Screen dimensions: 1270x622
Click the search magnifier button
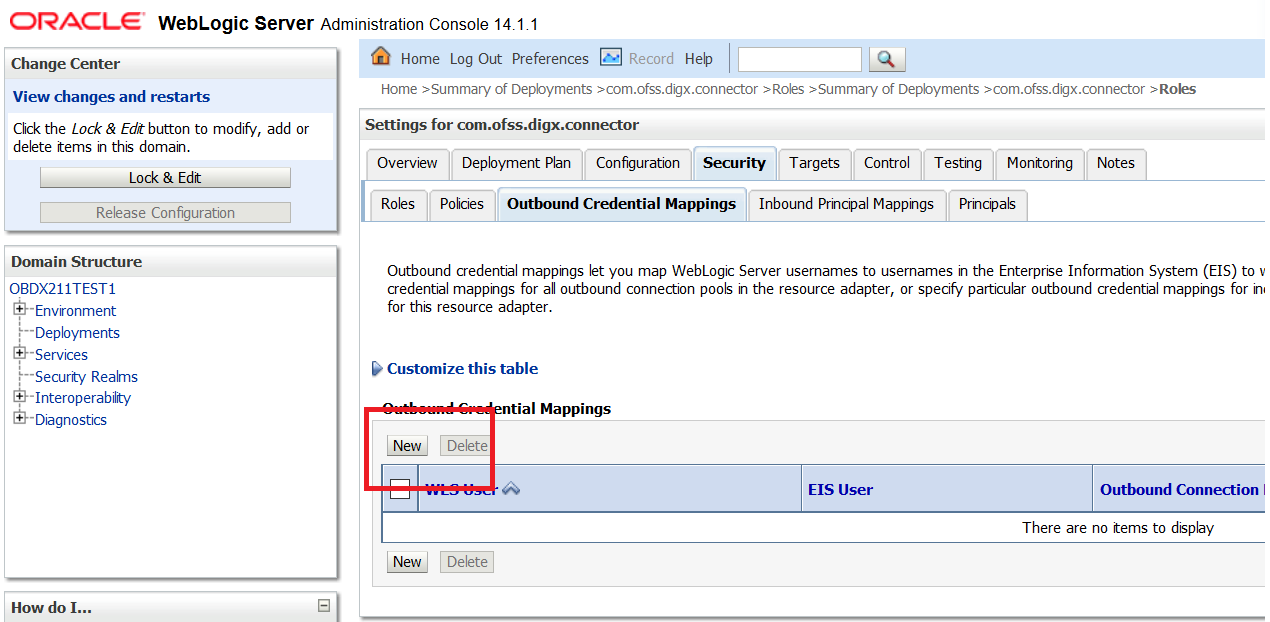coord(886,59)
